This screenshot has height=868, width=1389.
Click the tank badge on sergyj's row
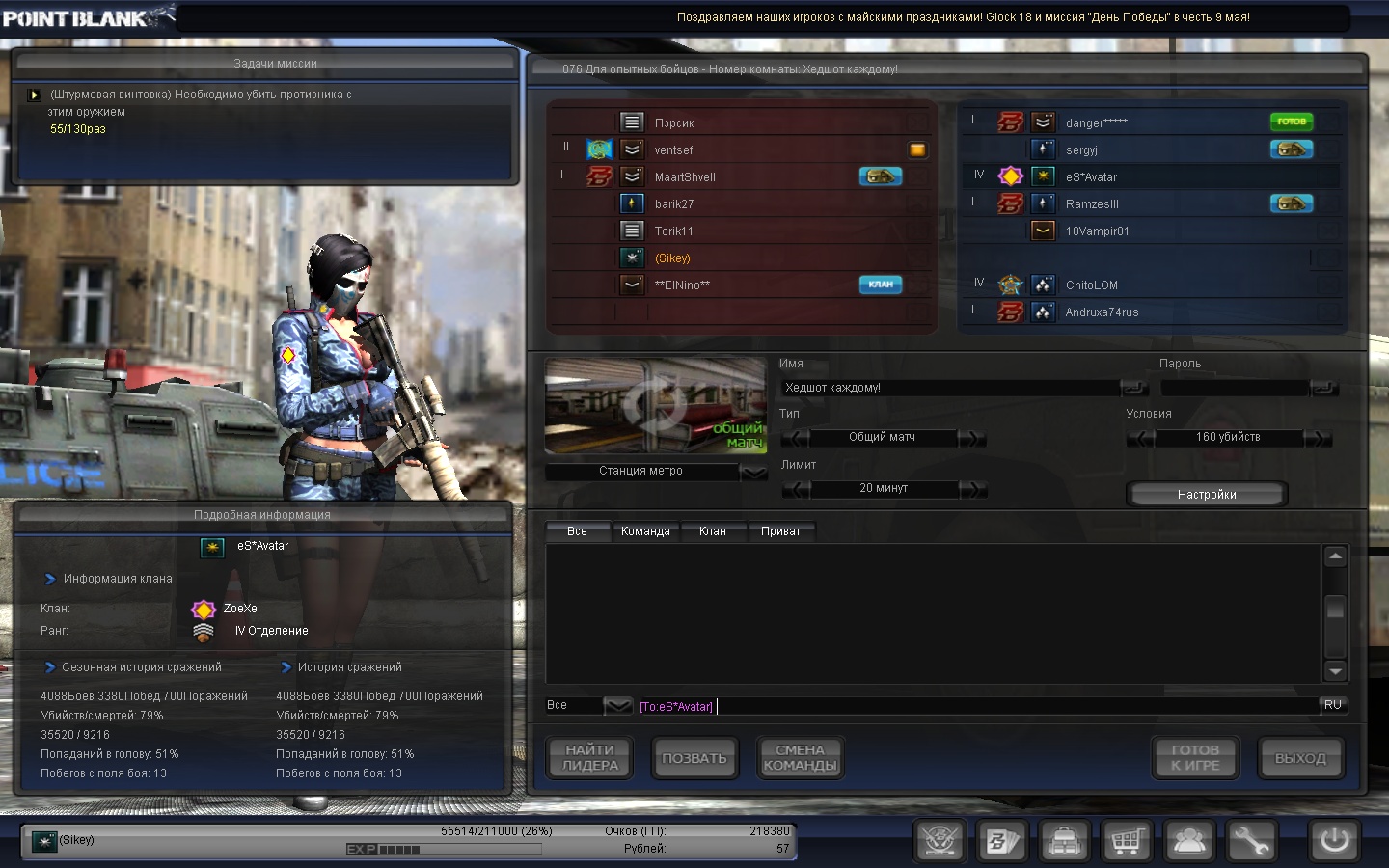tap(1292, 149)
